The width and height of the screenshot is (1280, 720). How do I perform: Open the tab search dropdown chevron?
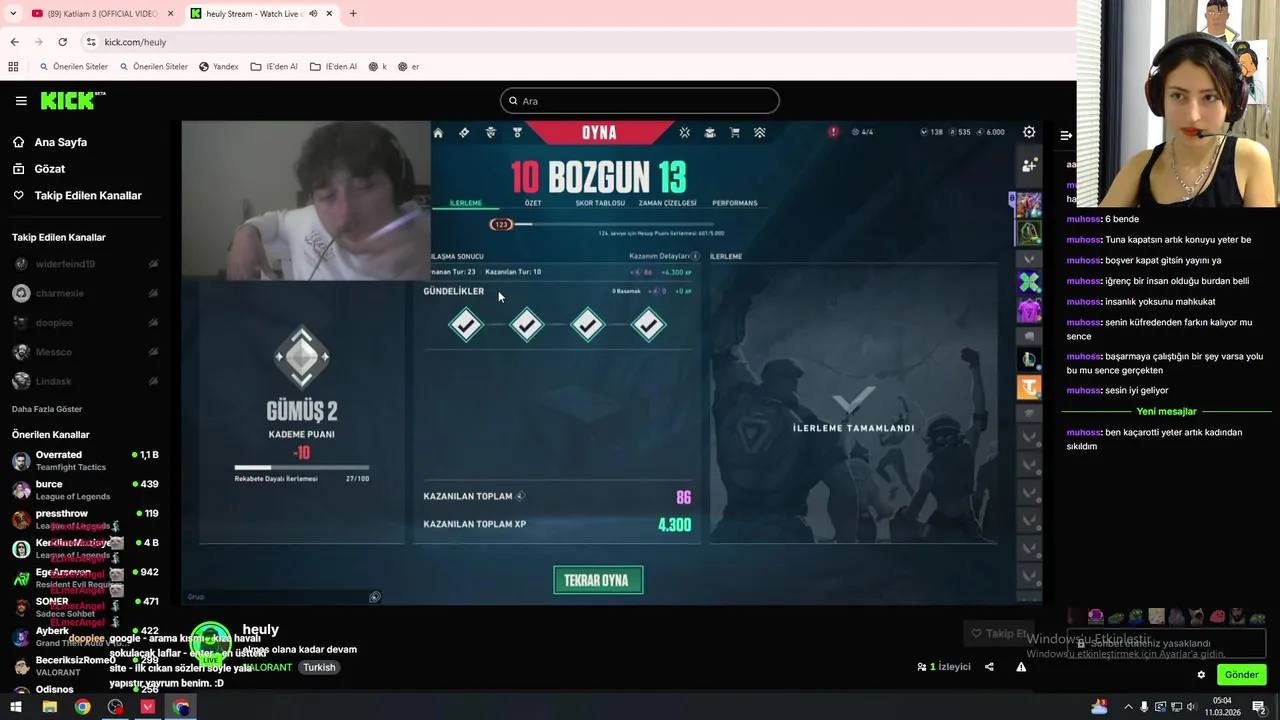coord(13,14)
